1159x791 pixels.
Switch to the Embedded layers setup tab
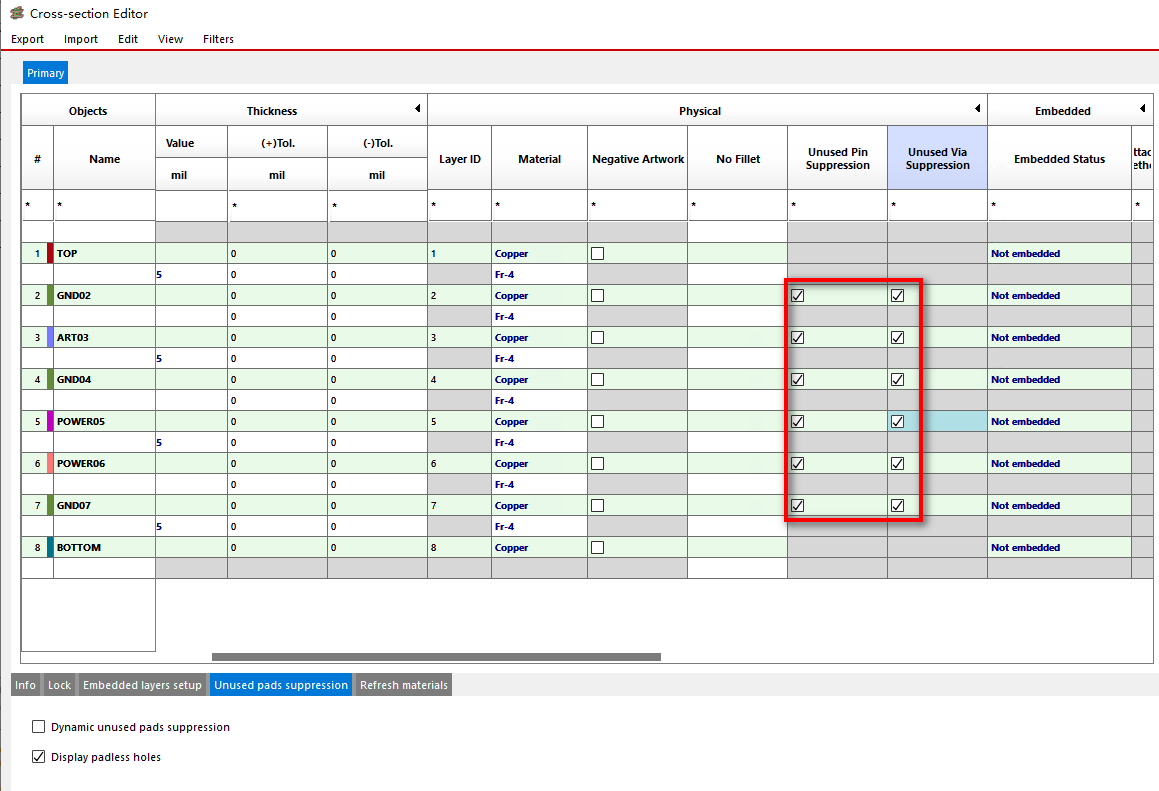143,684
